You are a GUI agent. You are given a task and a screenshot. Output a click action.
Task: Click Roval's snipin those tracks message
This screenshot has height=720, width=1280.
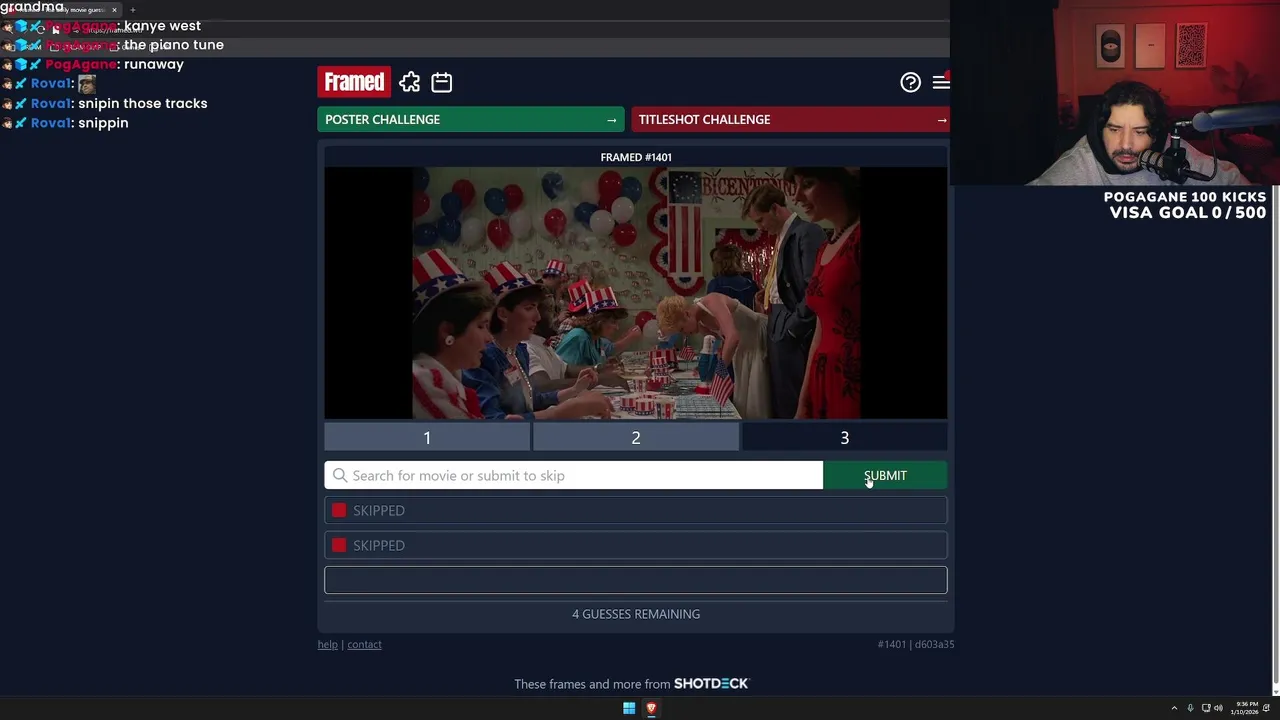click(x=106, y=103)
